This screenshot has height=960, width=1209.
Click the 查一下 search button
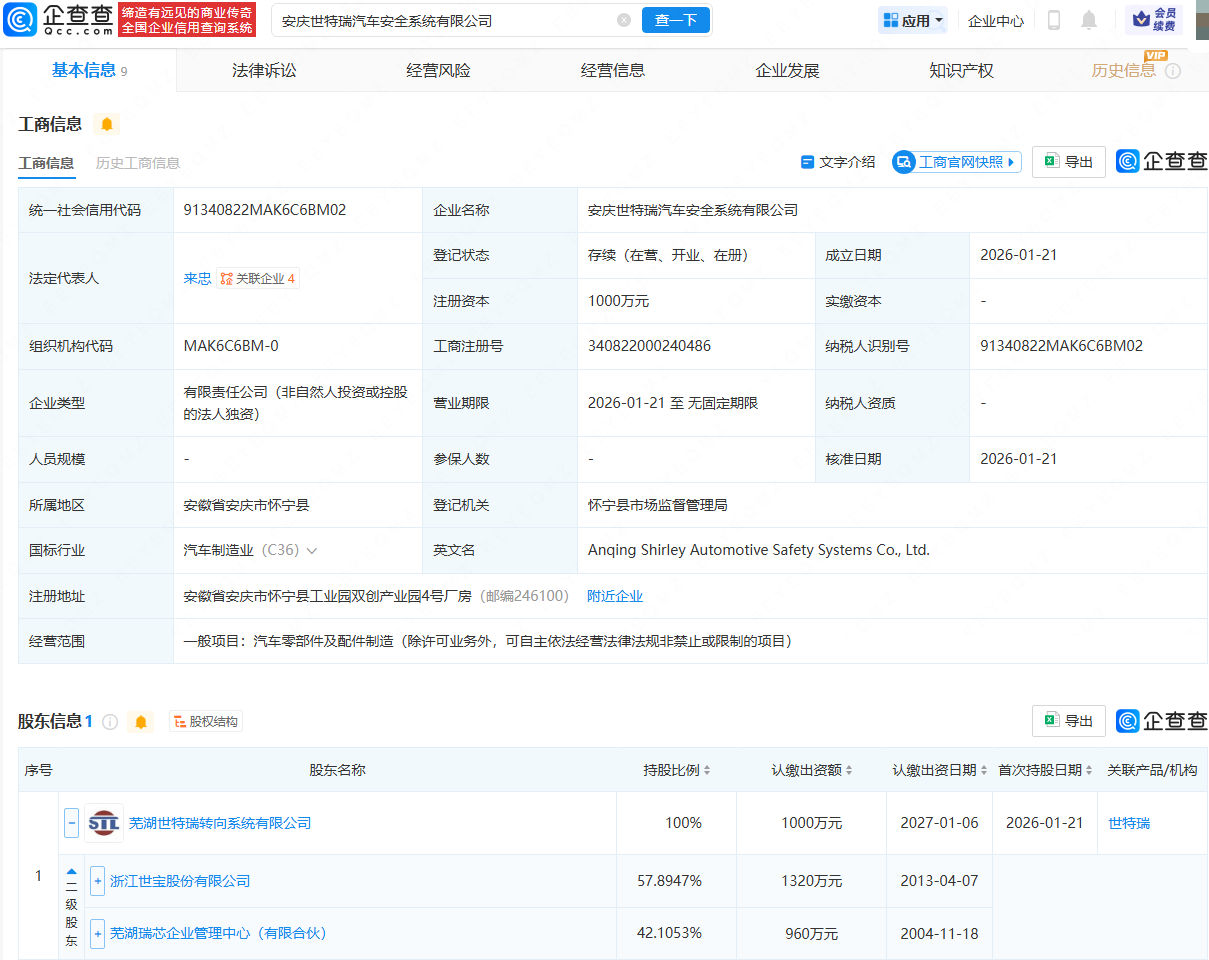675,20
